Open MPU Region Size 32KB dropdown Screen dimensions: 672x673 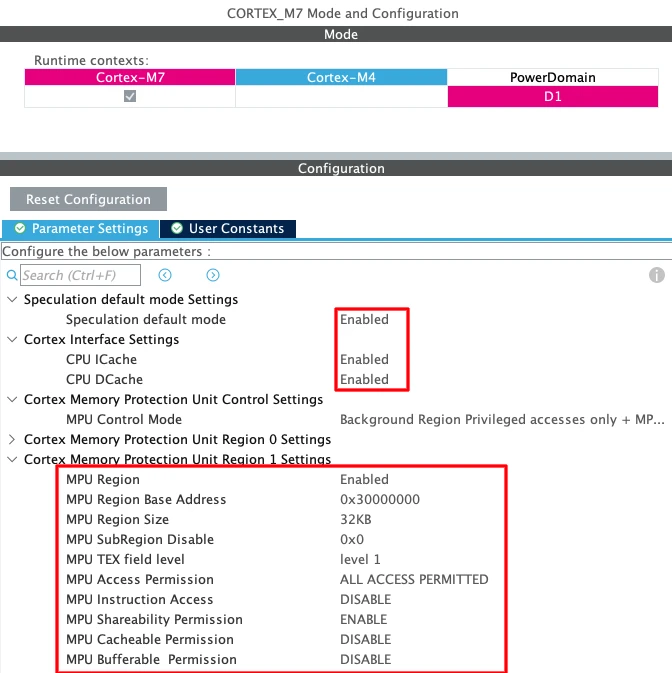(356, 519)
